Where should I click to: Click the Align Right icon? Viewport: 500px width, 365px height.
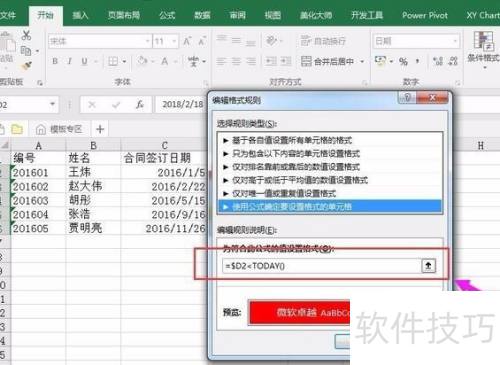click(x=251, y=61)
